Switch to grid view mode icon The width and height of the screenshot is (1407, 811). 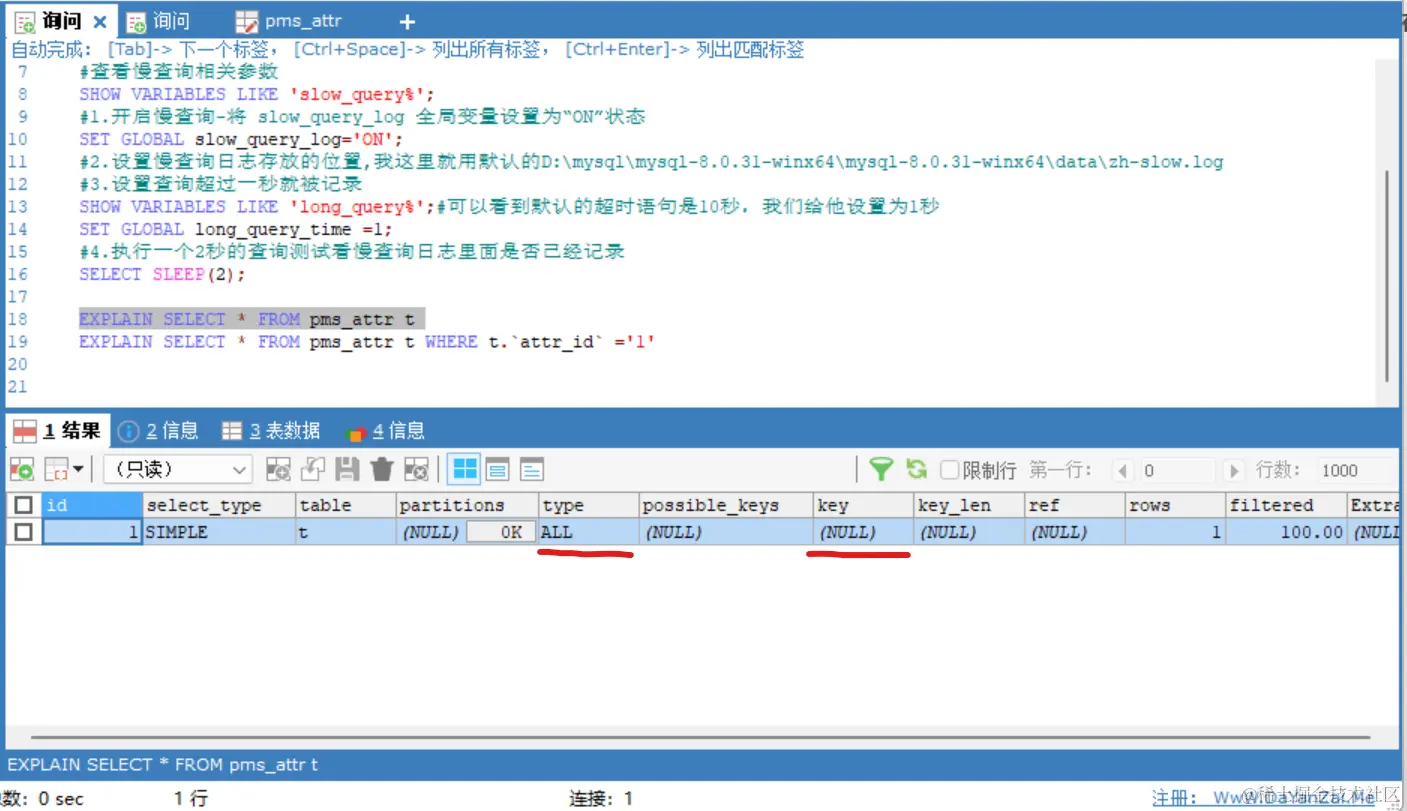[x=464, y=469]
